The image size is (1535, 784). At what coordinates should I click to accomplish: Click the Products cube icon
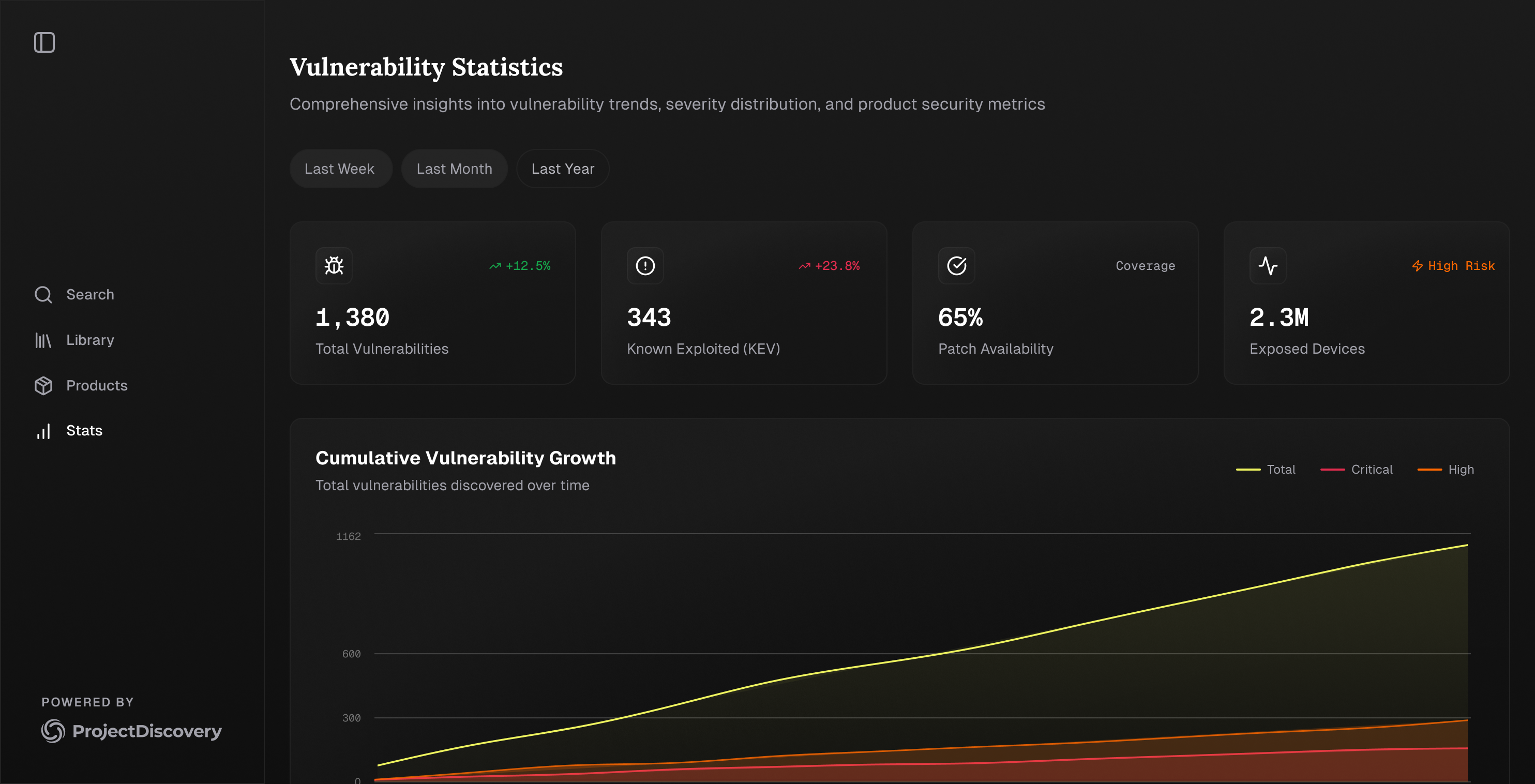(43, 385)
